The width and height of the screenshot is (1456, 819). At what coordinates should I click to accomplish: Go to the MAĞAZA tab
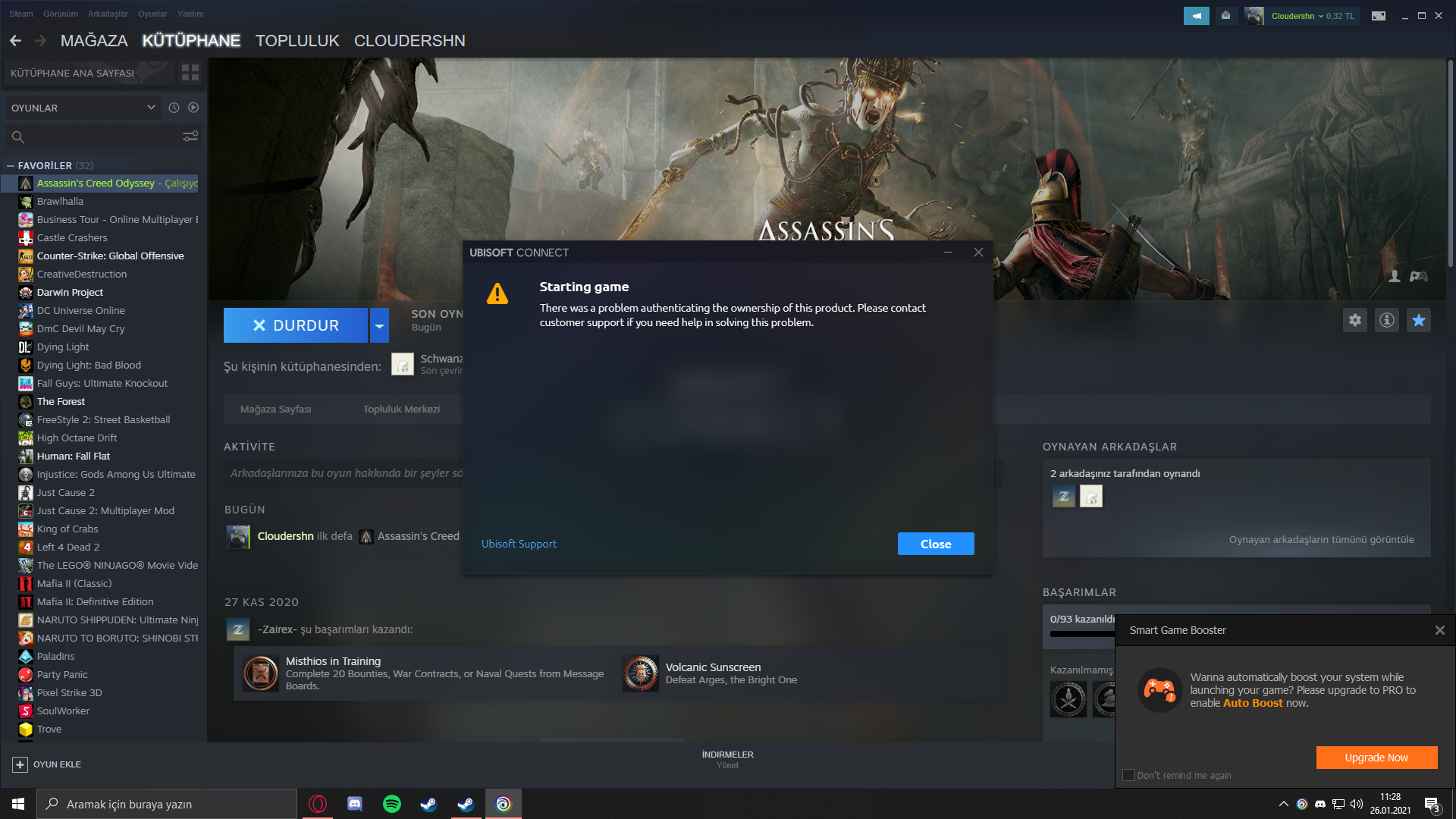point(94,41)
